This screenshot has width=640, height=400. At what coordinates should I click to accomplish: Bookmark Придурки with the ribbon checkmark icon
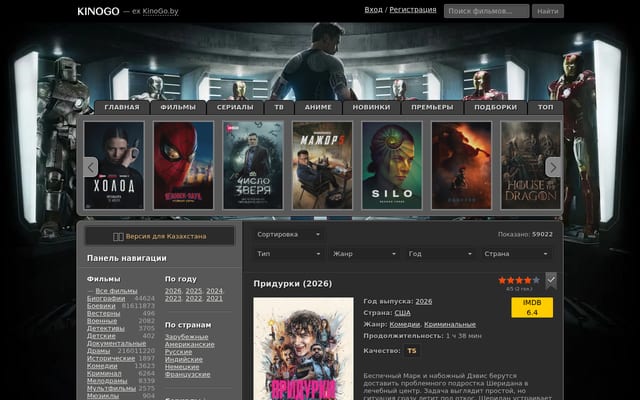[551, 281]
